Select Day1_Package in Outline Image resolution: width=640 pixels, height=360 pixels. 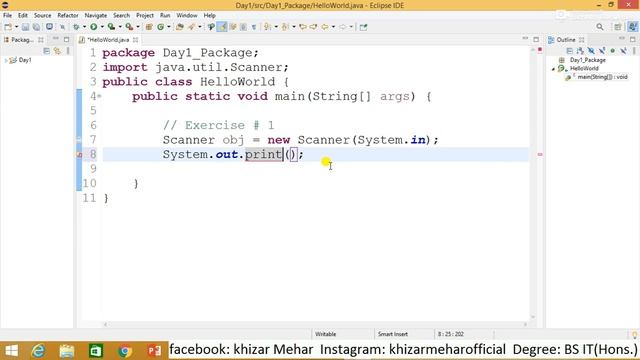click(x=587, y=60)
